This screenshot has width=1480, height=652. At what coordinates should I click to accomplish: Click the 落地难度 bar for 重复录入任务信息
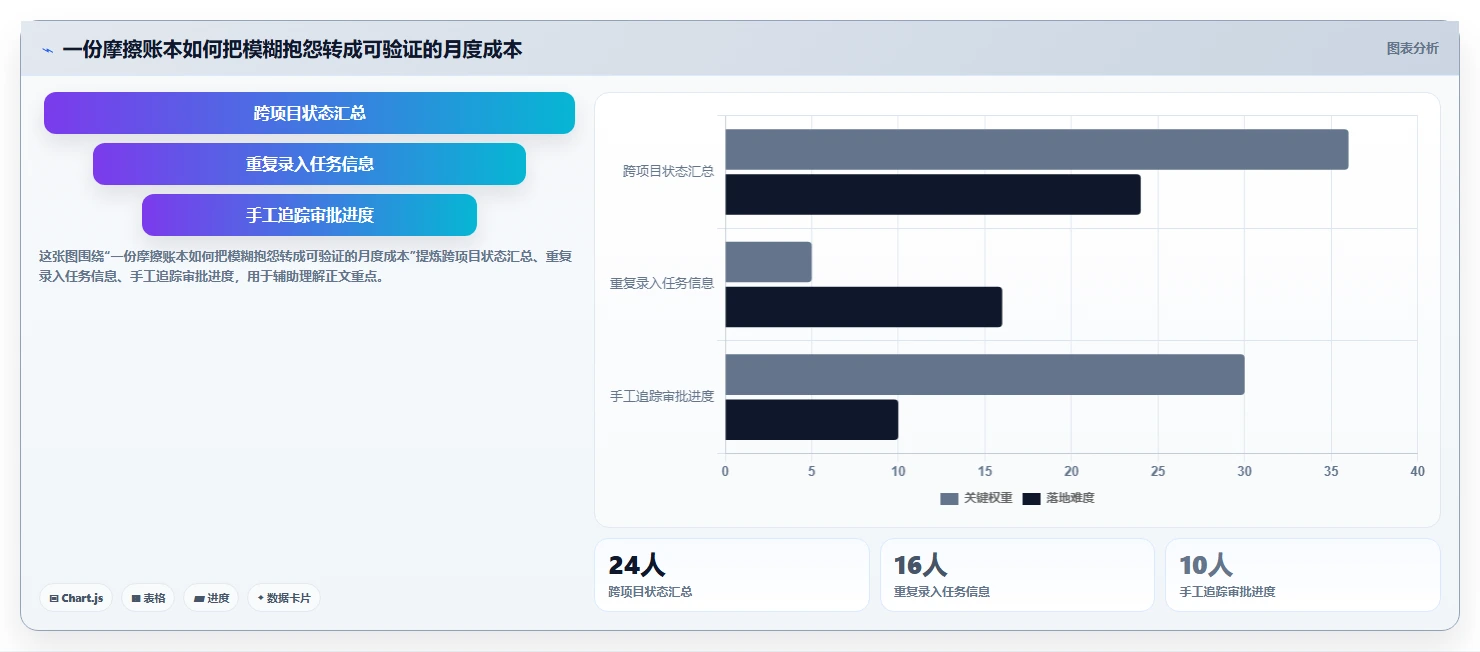point(863,307)
